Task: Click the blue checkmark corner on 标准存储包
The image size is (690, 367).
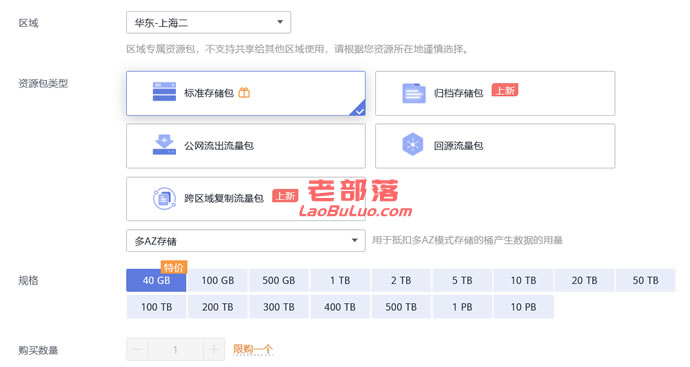Action: pos(359,109)
